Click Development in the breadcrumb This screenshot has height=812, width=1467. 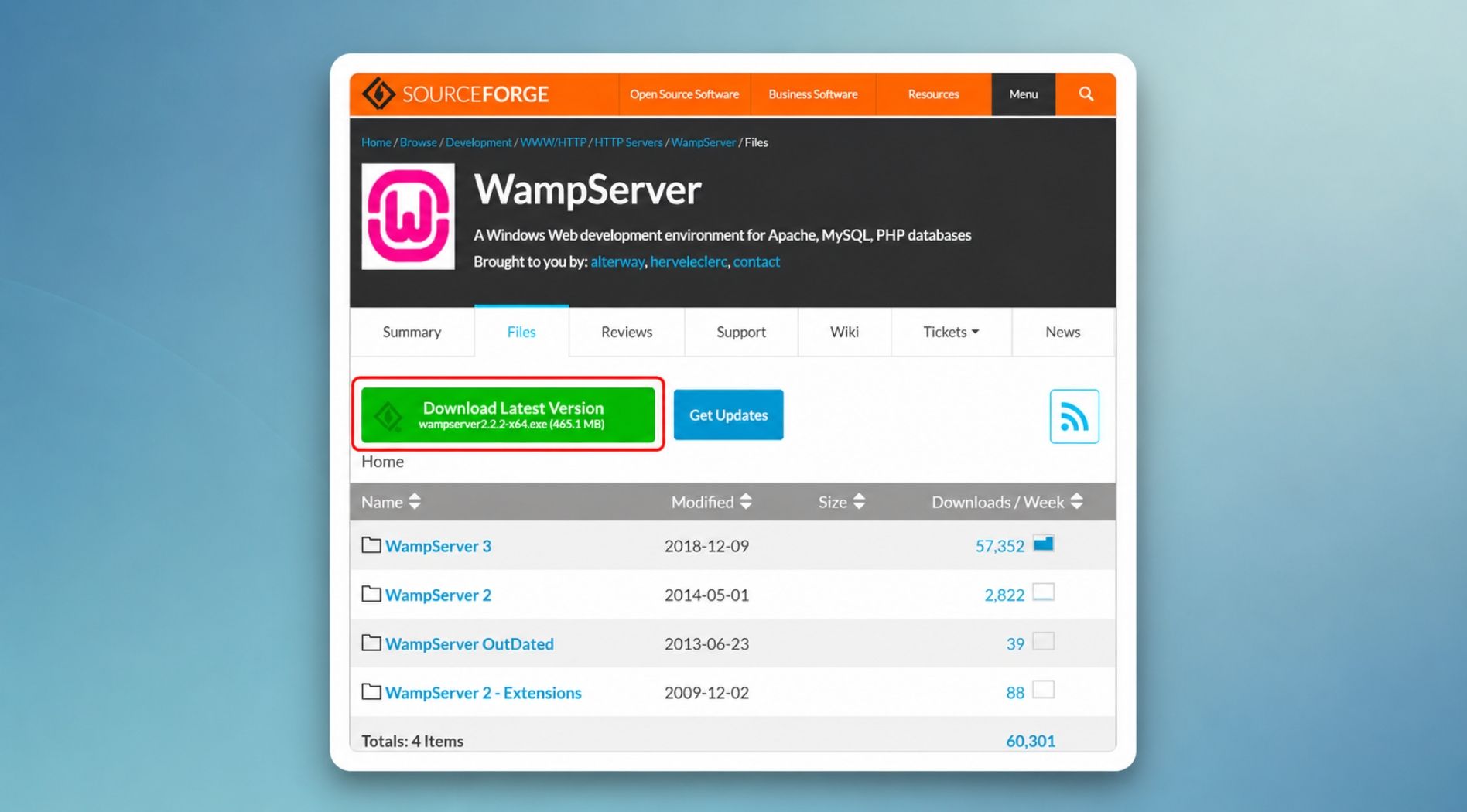[478, 142]
